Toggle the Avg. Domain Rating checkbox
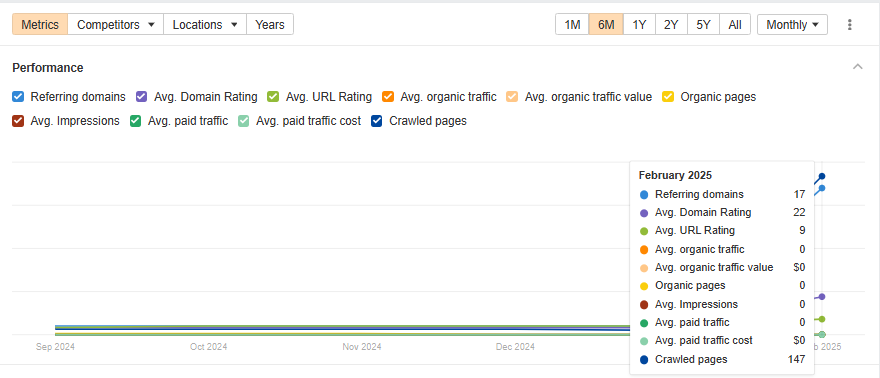 coord(141,96)
